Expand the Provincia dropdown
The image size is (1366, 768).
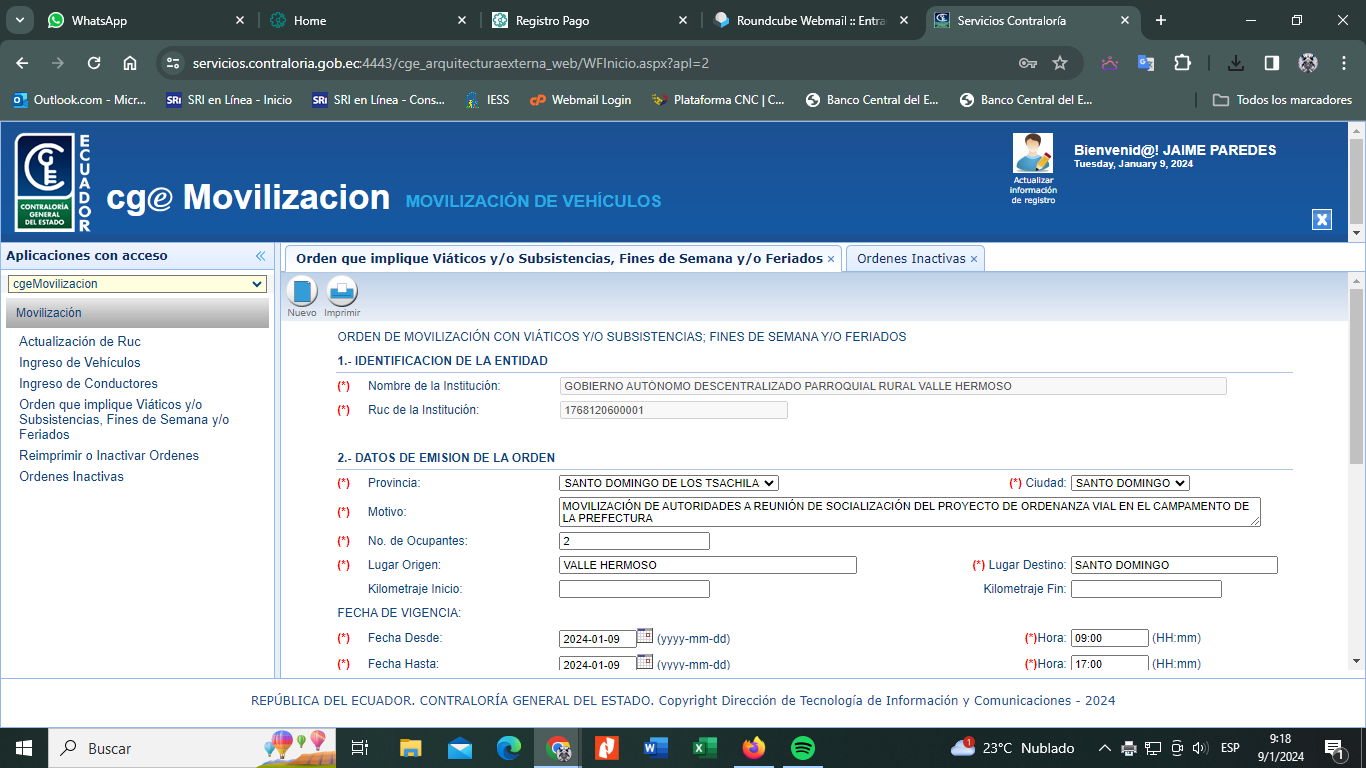[668, 483]
